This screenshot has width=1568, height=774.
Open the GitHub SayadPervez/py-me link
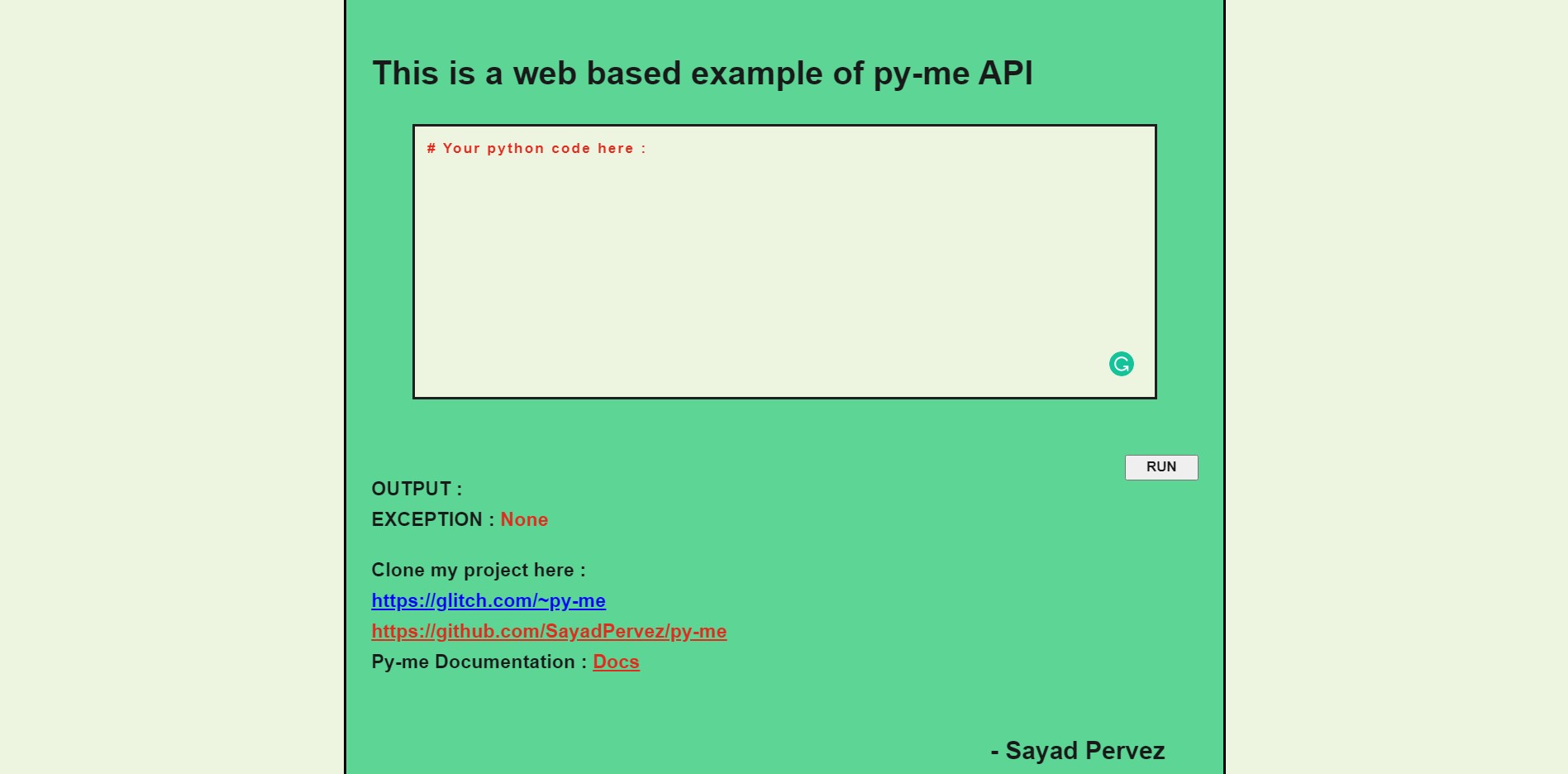pos(549,632)
